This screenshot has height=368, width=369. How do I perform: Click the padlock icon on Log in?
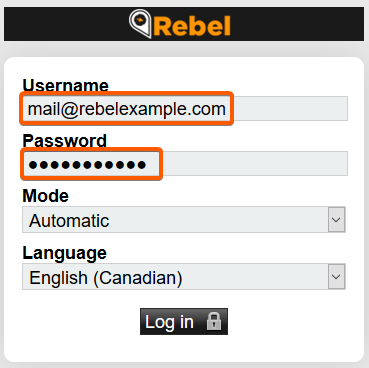pyautogui.click(x=214, y=321)
